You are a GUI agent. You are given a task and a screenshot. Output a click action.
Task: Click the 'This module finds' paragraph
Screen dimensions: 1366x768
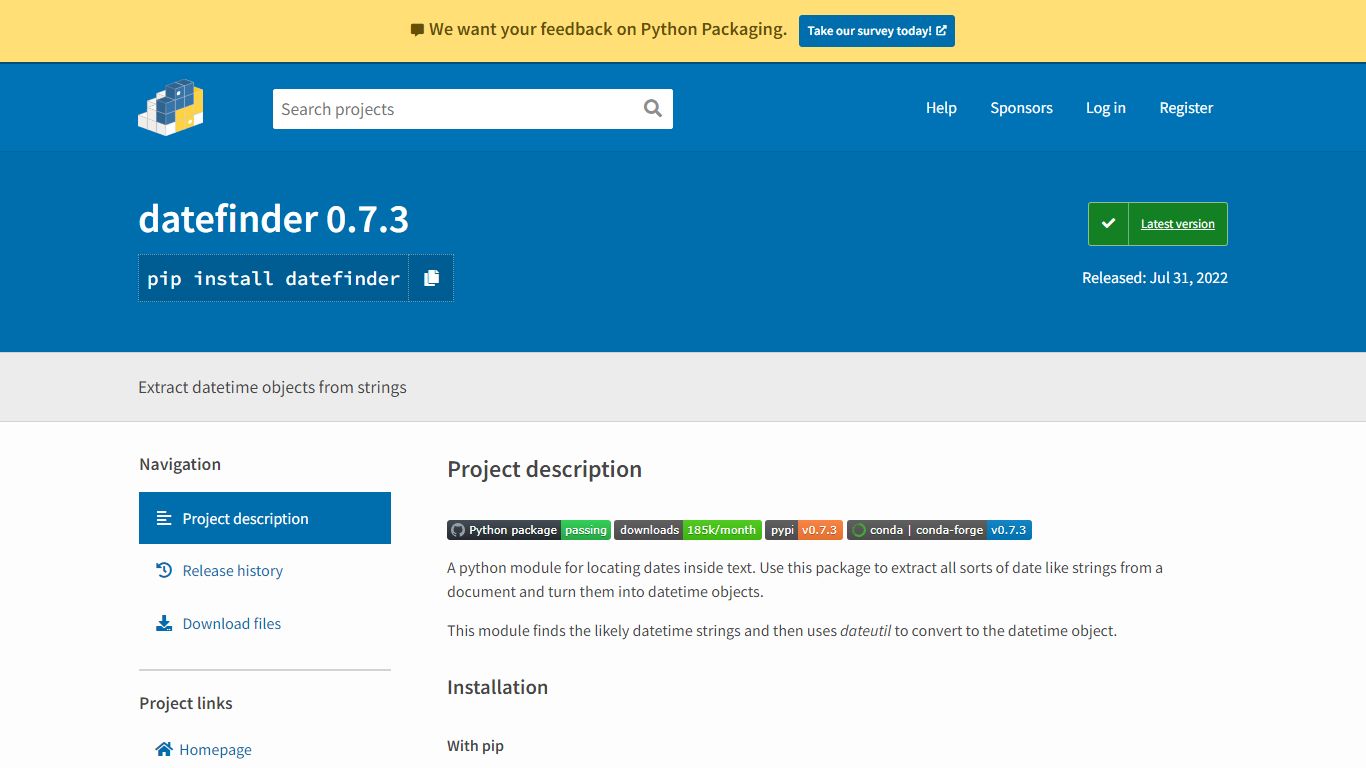coord(782,631)
